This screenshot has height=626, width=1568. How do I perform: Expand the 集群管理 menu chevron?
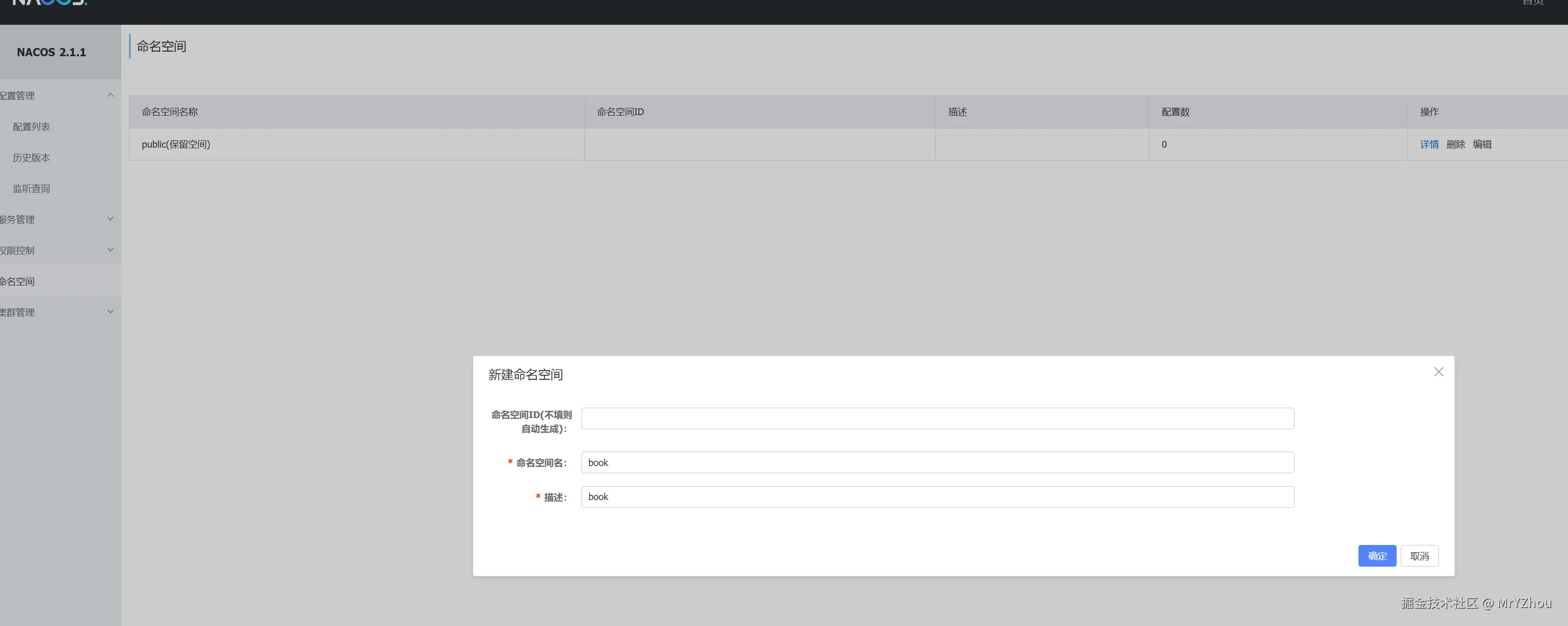pyautogui.click(x=110, y=312)
